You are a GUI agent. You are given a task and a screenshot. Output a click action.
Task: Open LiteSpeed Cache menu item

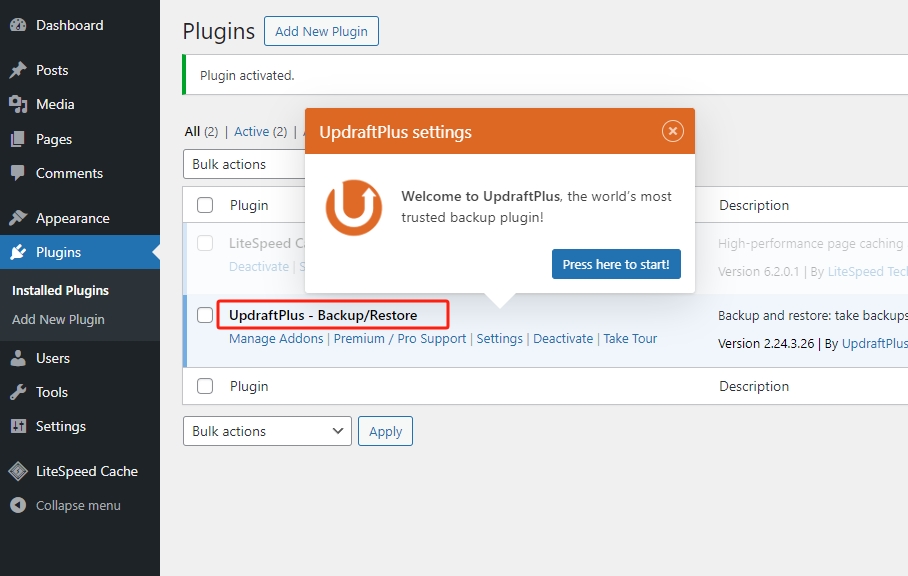click(x=87, y=471)
